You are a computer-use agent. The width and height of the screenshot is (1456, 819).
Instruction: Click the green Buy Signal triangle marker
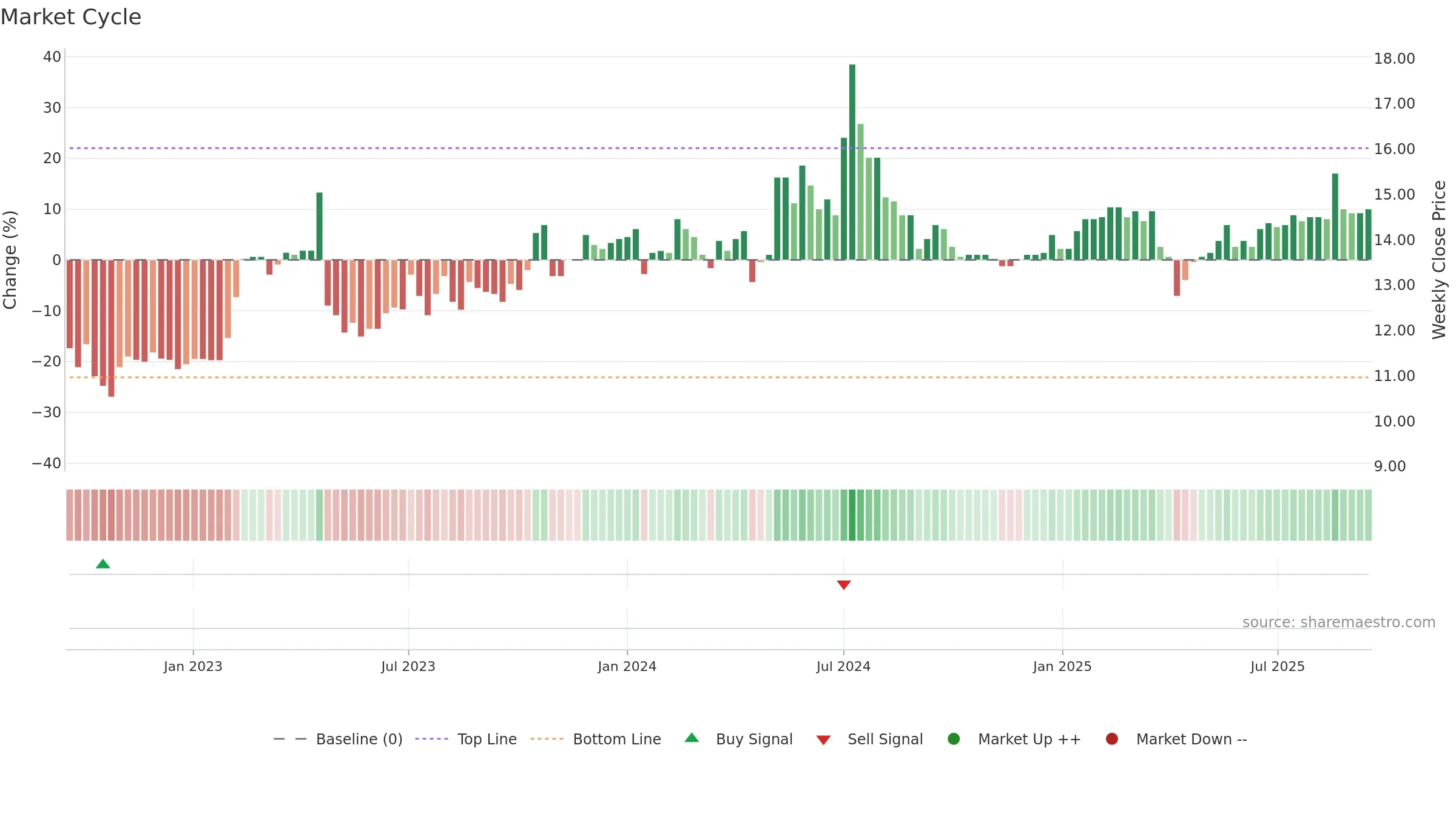[x=103, y=564]
